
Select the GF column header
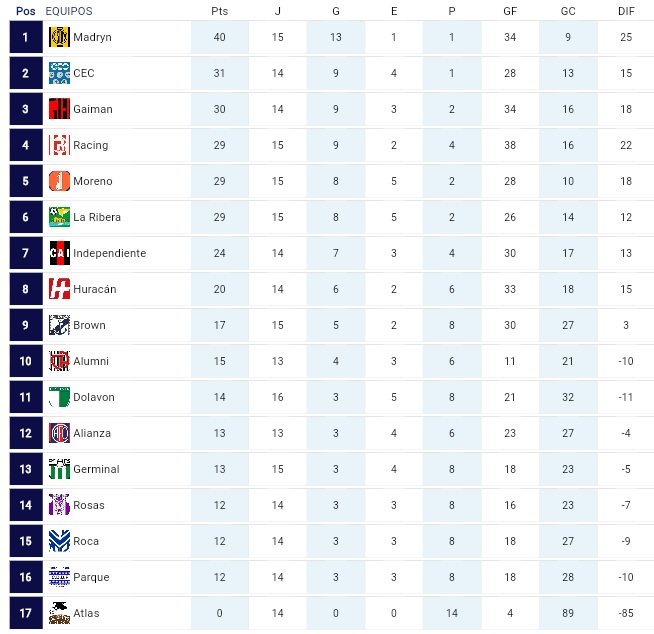510,11
